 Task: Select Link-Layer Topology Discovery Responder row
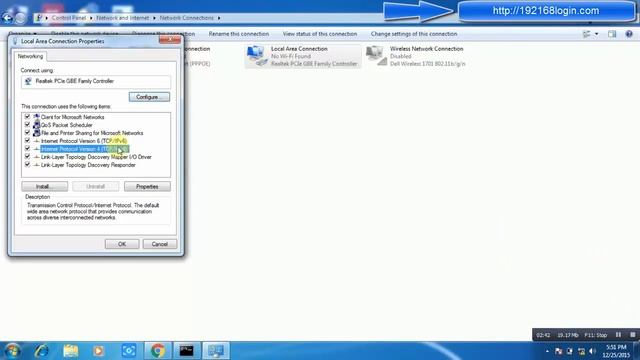point(88,165)
